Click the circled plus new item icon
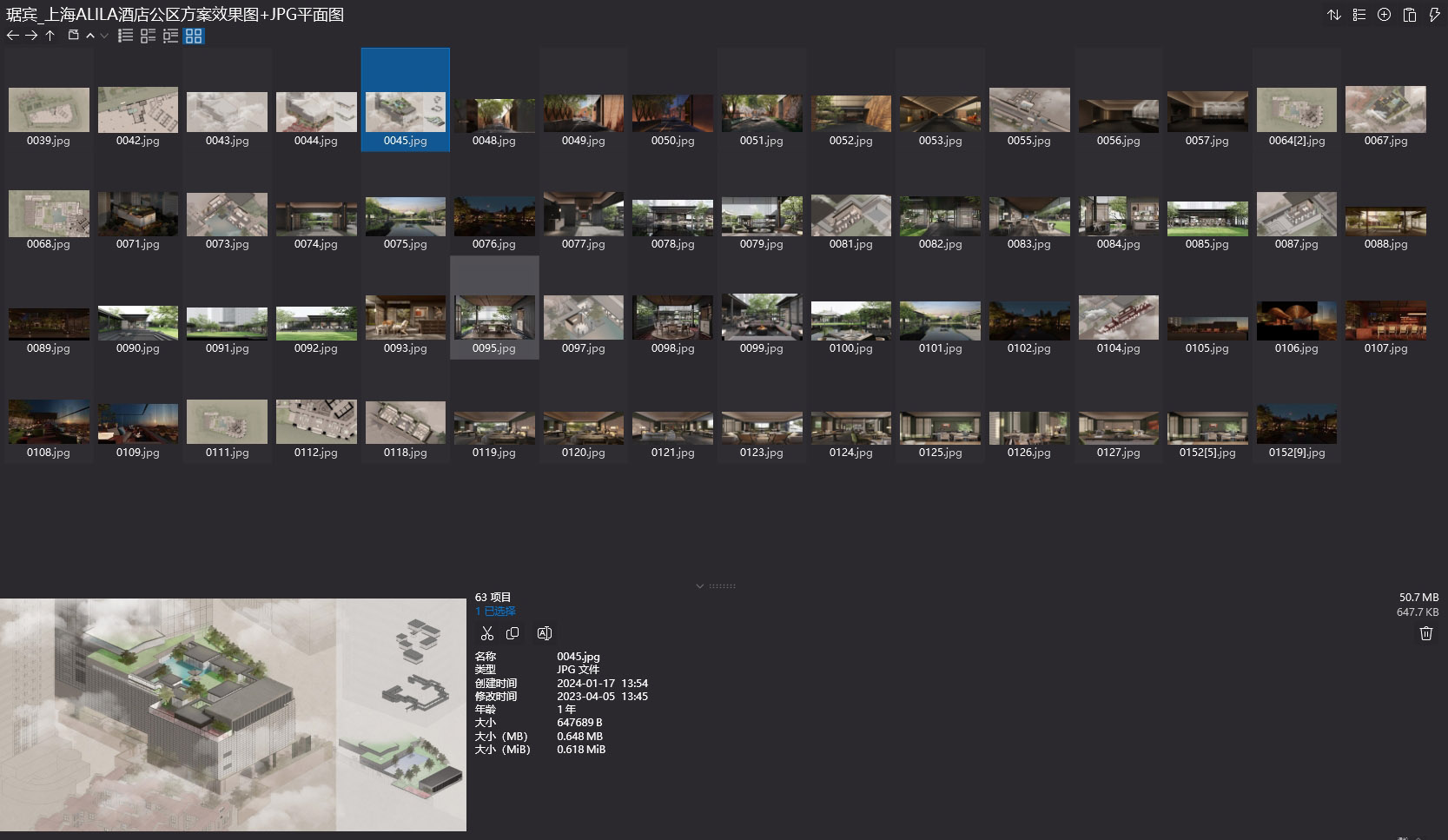 (x=1385, y=15)
